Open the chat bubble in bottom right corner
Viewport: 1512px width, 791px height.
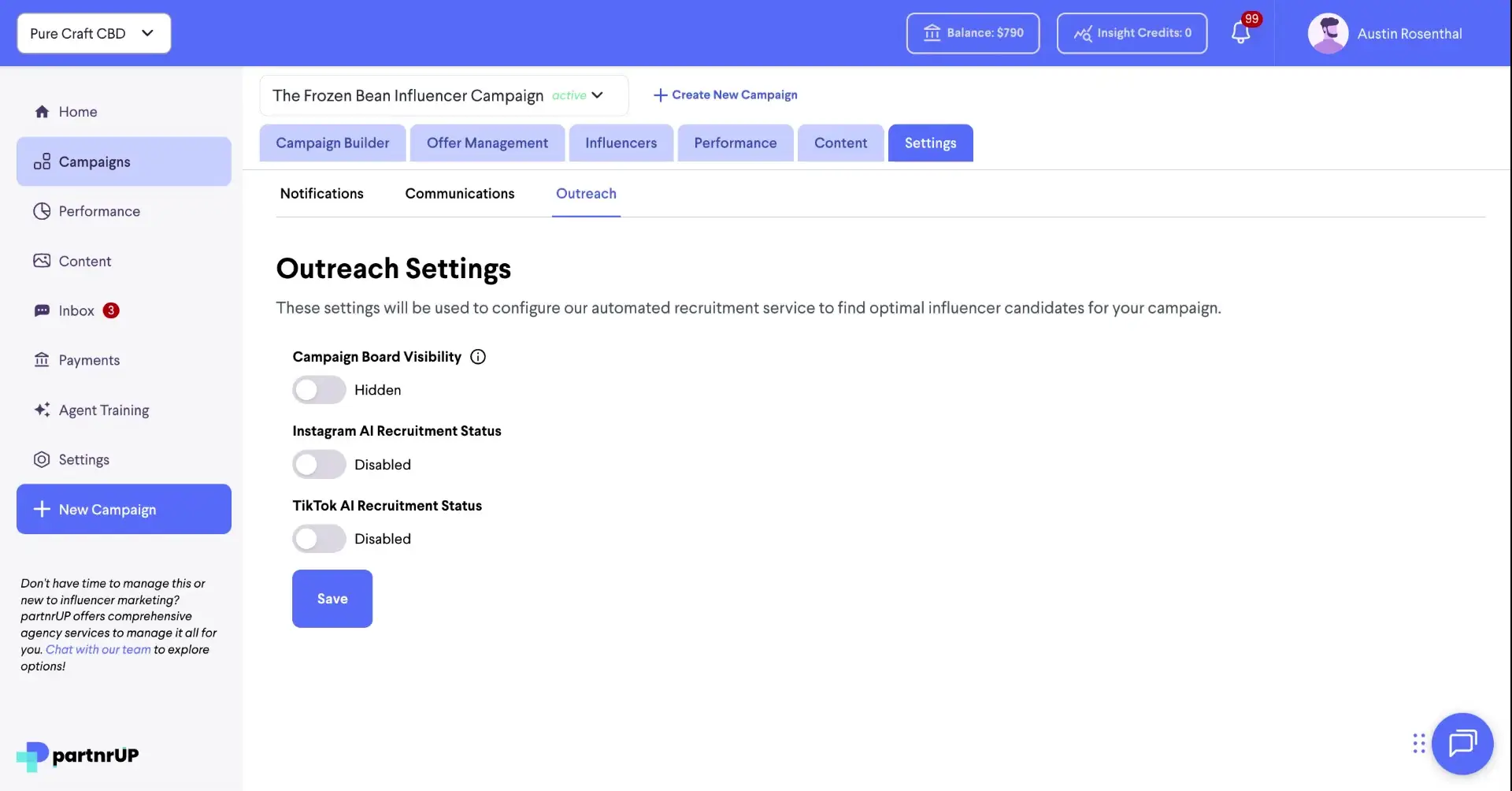(1462, 743)
